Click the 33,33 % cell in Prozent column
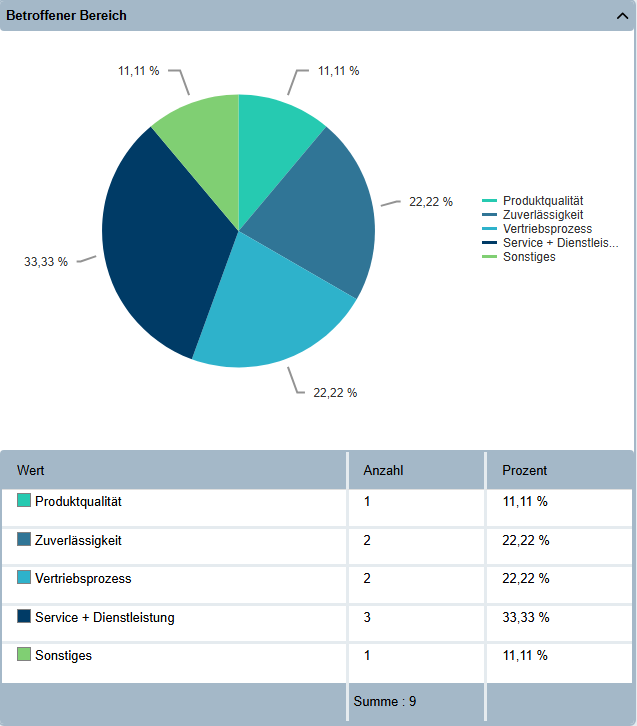Image resolution: width=637 pixels, height=726 pixels. click(x=526, y=617)
